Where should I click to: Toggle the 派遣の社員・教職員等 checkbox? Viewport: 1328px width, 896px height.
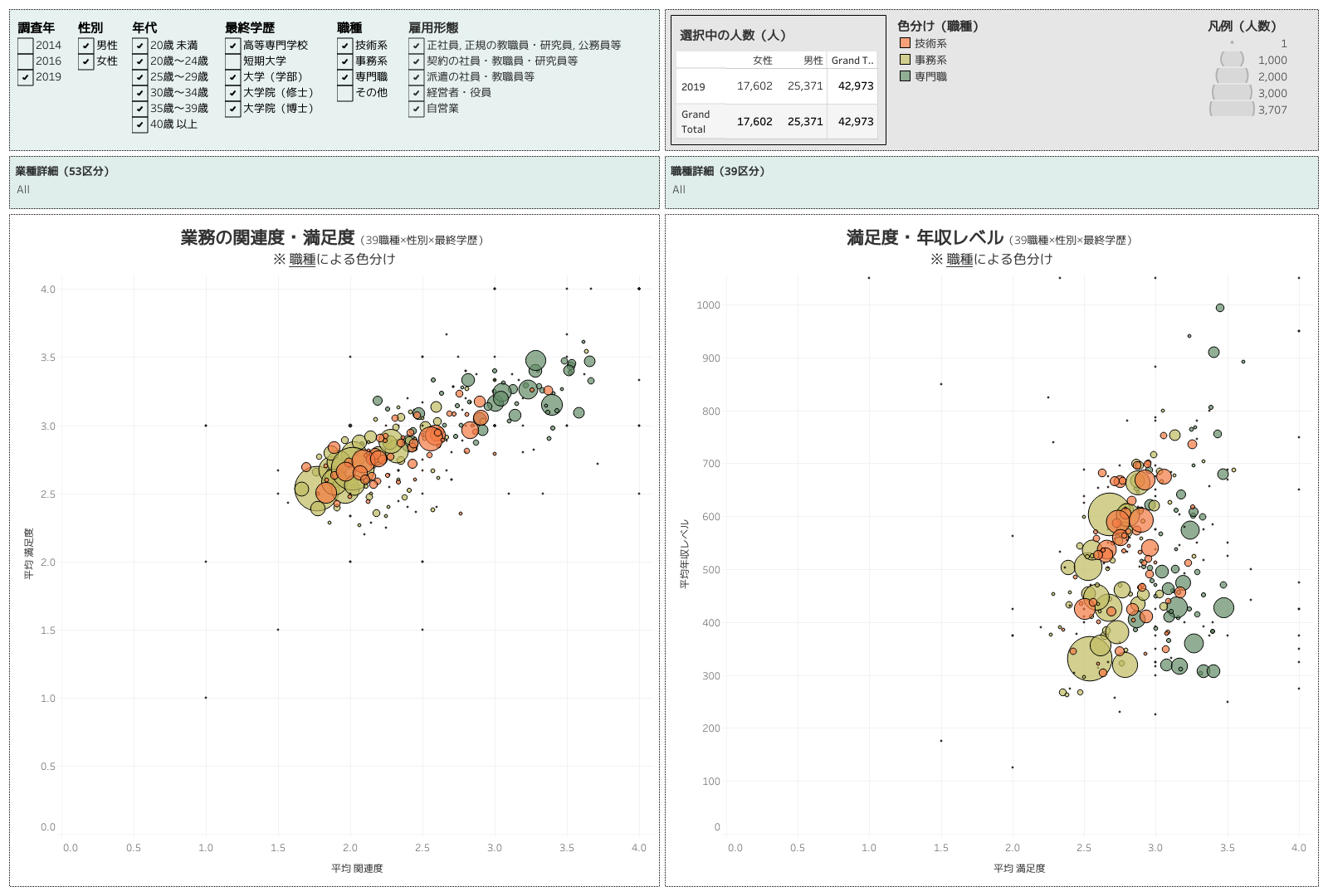pyautogui.click(x=417, y=77)
